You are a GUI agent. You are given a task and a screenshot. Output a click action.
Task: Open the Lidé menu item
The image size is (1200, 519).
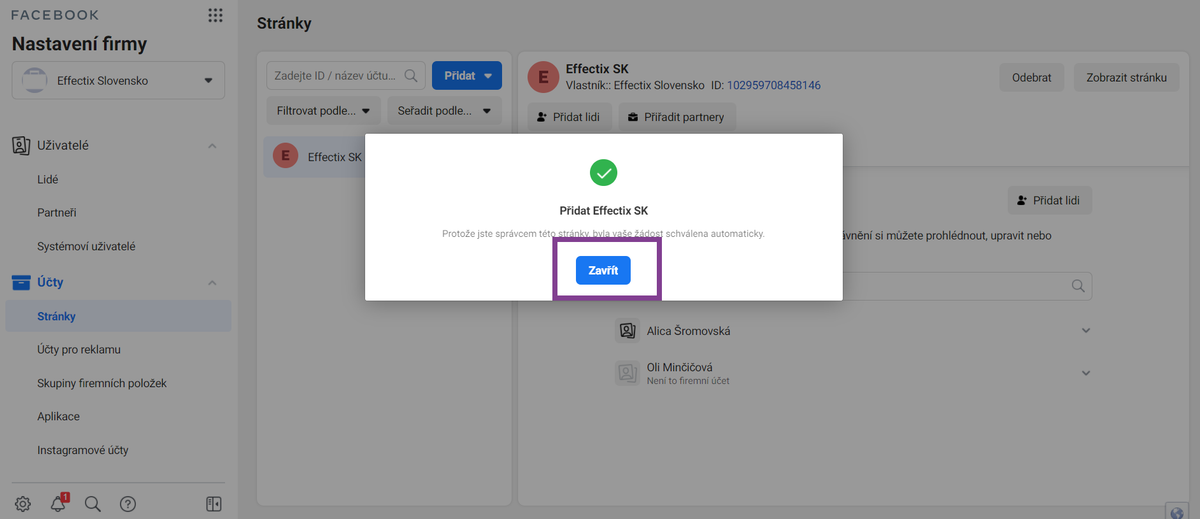point(49,180)
